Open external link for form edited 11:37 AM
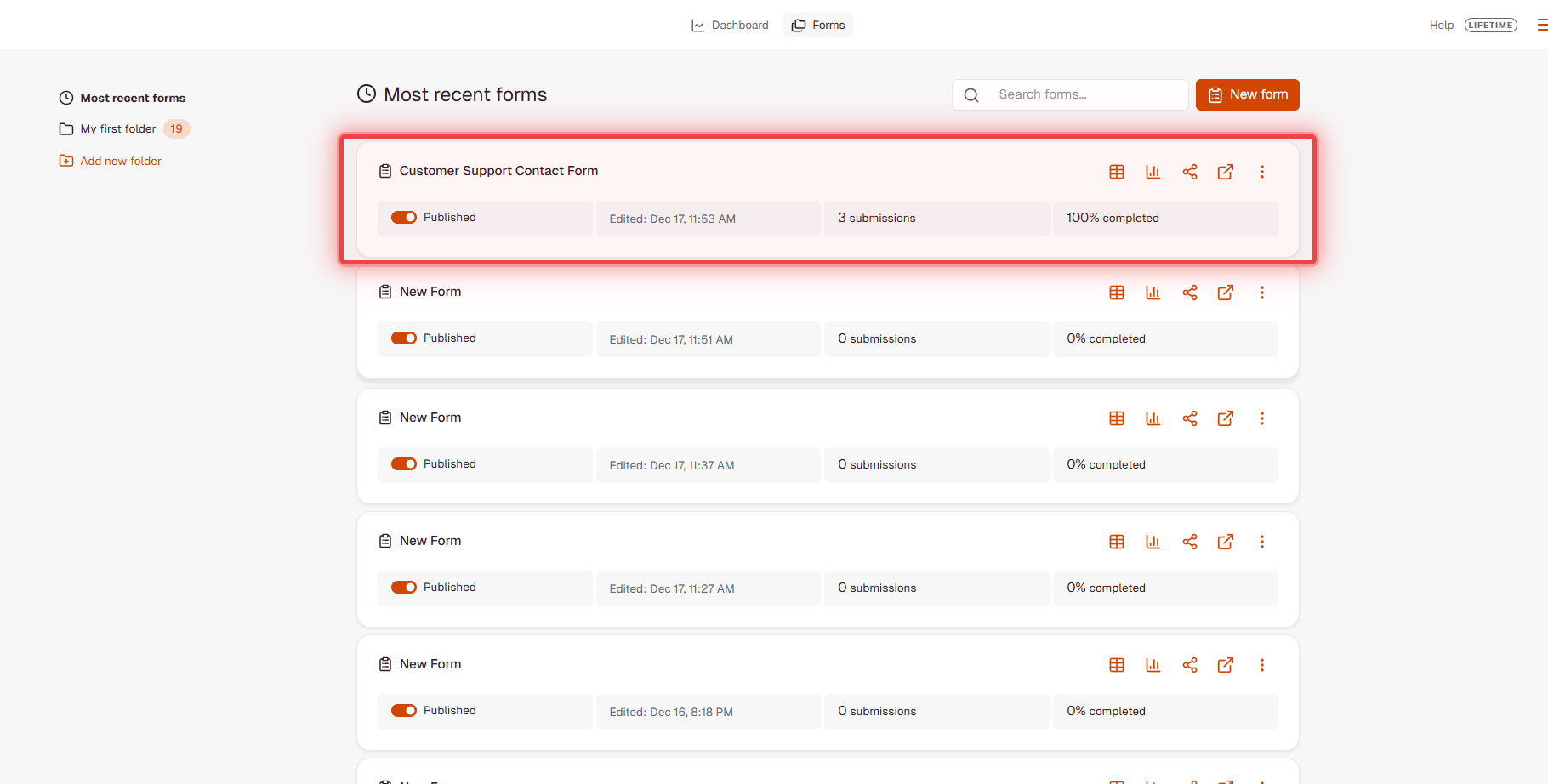This screenshot has height=784, width=1548. [x=1226, y=418]
